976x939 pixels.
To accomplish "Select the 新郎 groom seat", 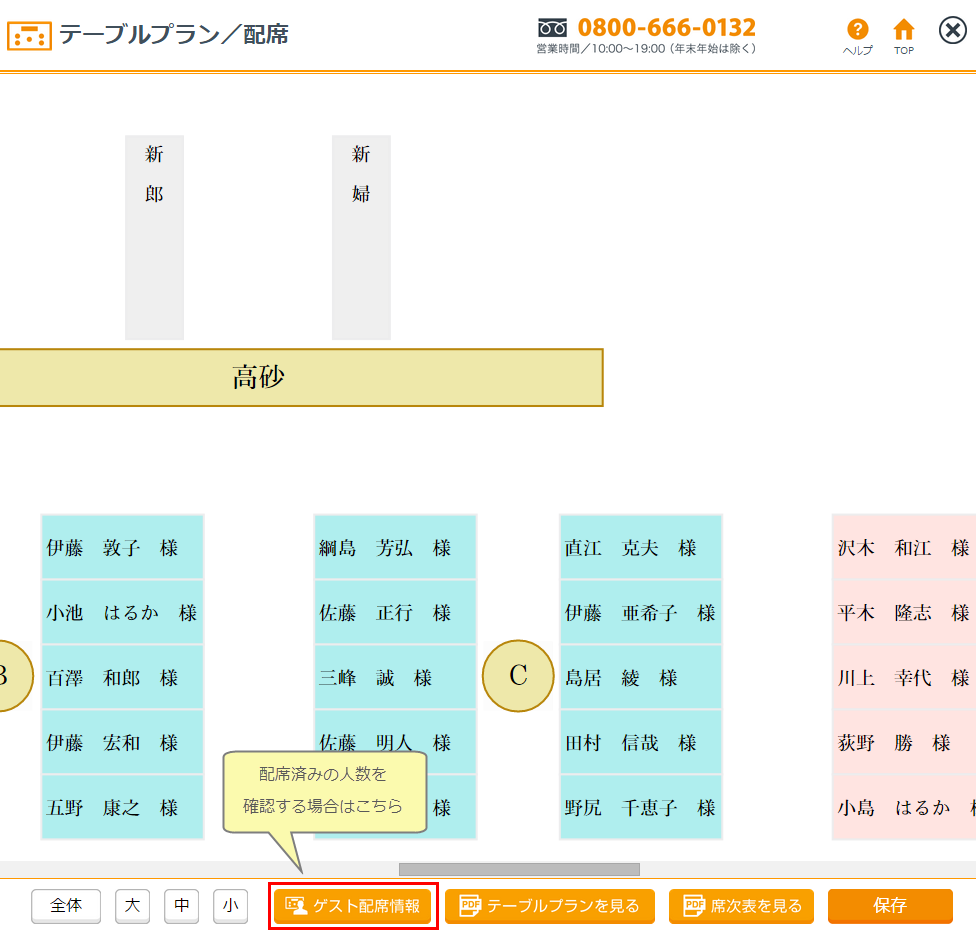I will pos(154,237).
